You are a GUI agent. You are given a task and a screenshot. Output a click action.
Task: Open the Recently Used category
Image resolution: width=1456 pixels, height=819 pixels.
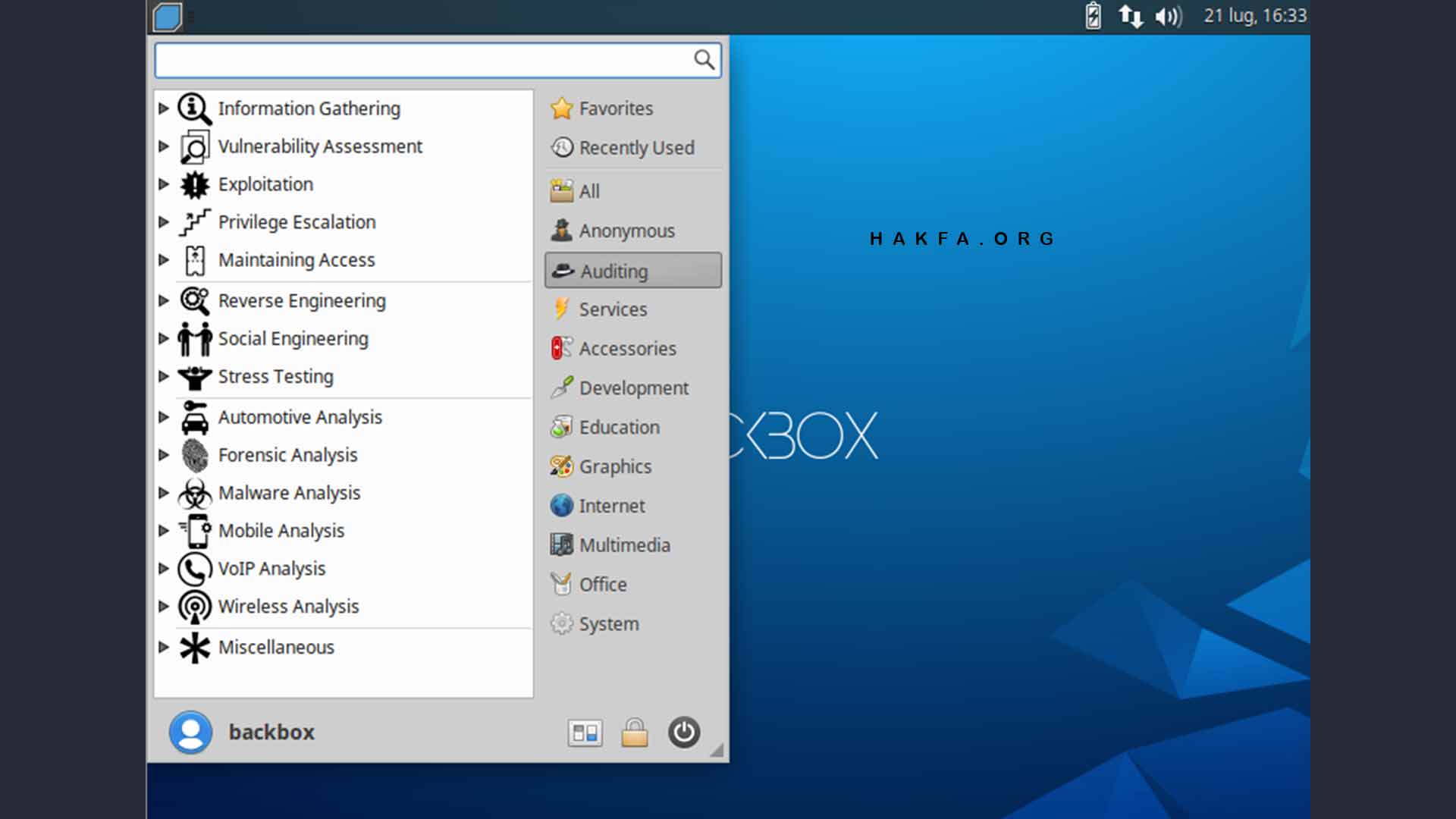(633, 148)
